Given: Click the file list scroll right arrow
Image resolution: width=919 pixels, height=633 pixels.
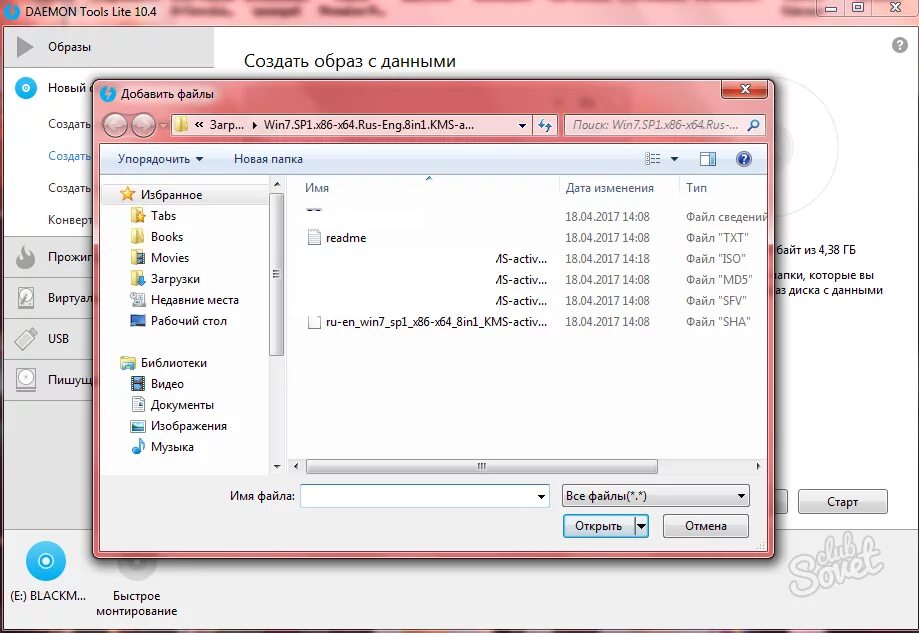Looking at the screenshot, I should tap(759, 467).
